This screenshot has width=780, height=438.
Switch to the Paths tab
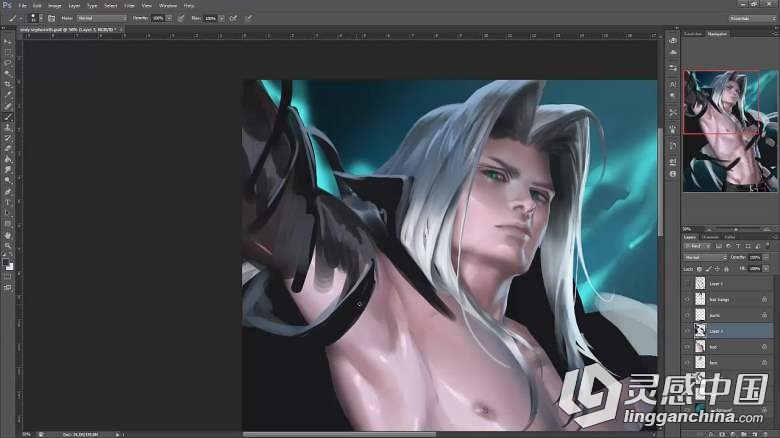point(729,237)
